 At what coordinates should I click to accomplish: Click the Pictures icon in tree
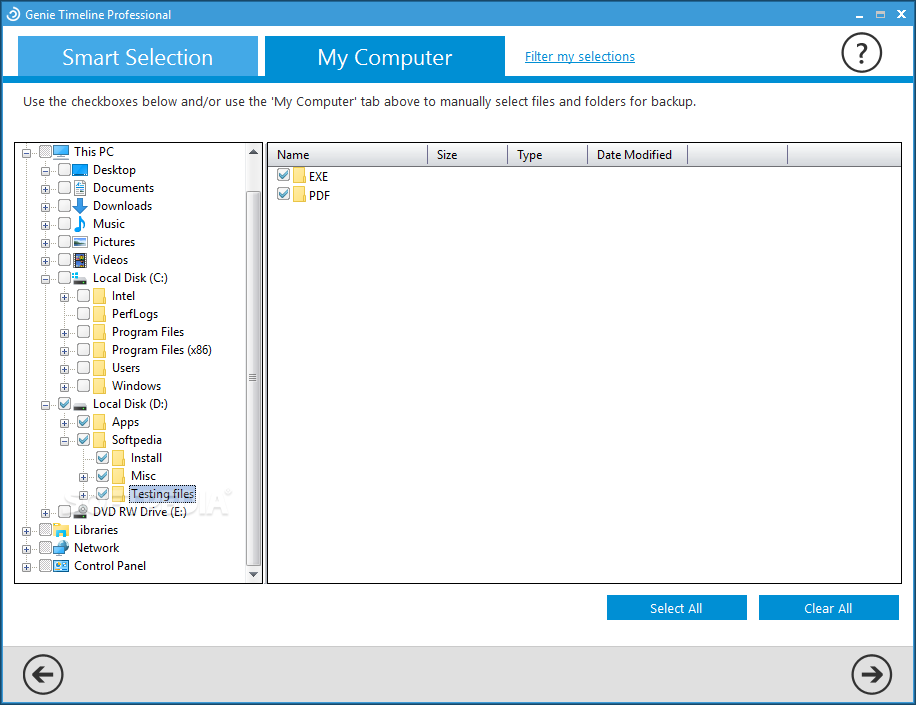pyautogui.click(x=80, y=242)
